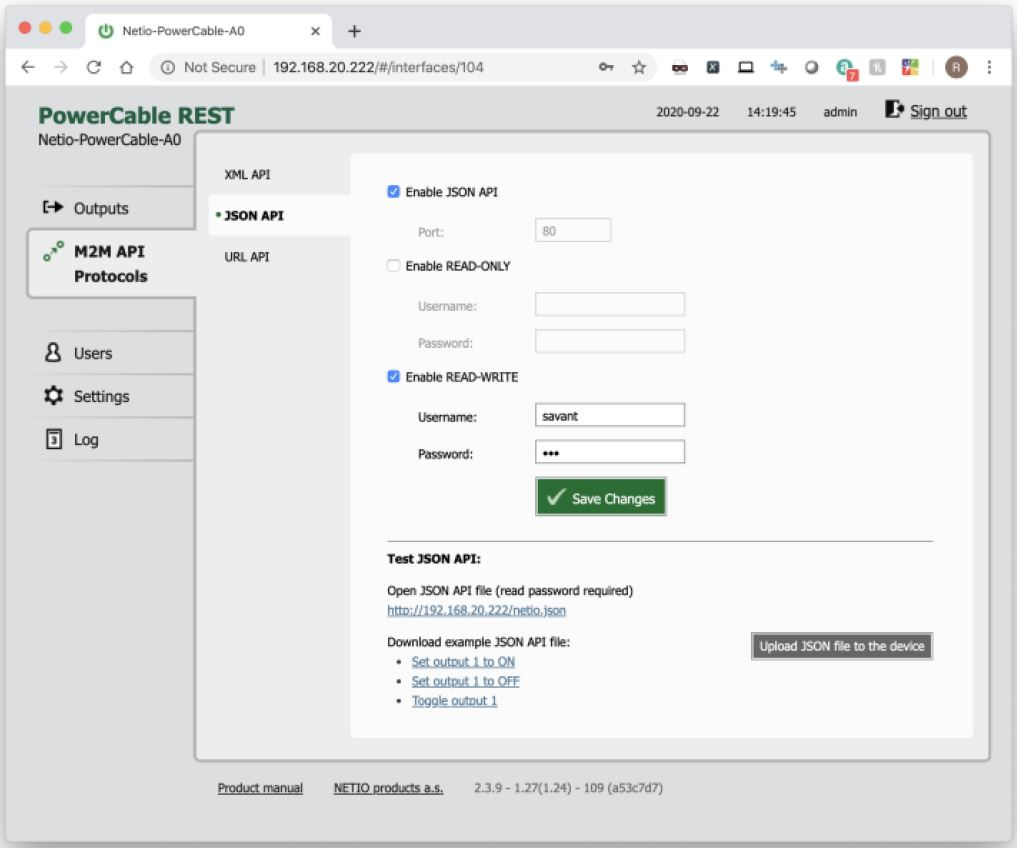The width and height of the screenshot is (1017, 848).
Task: Download Set output 1 to OFF example
Action: 465,681
